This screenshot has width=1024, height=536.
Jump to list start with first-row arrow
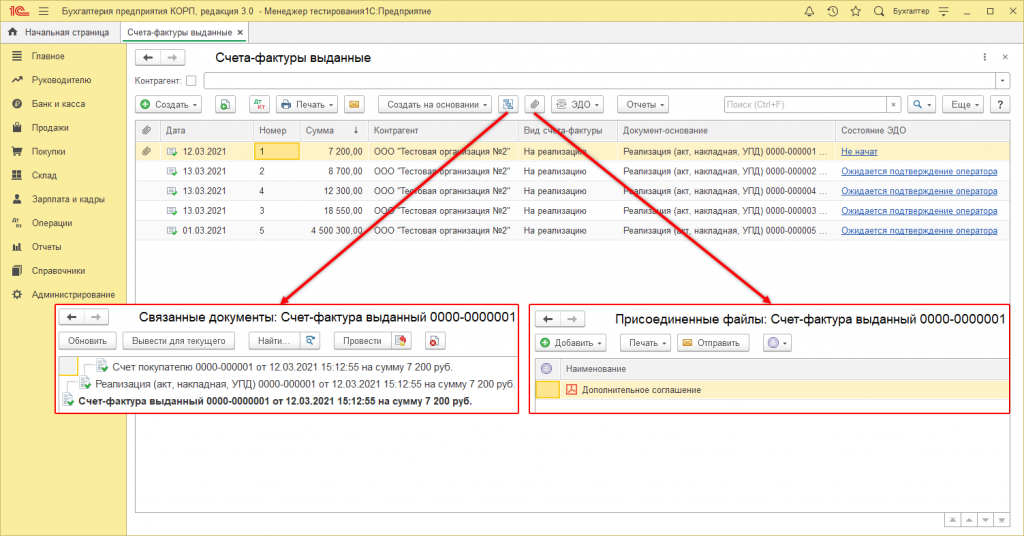point(952,520)
